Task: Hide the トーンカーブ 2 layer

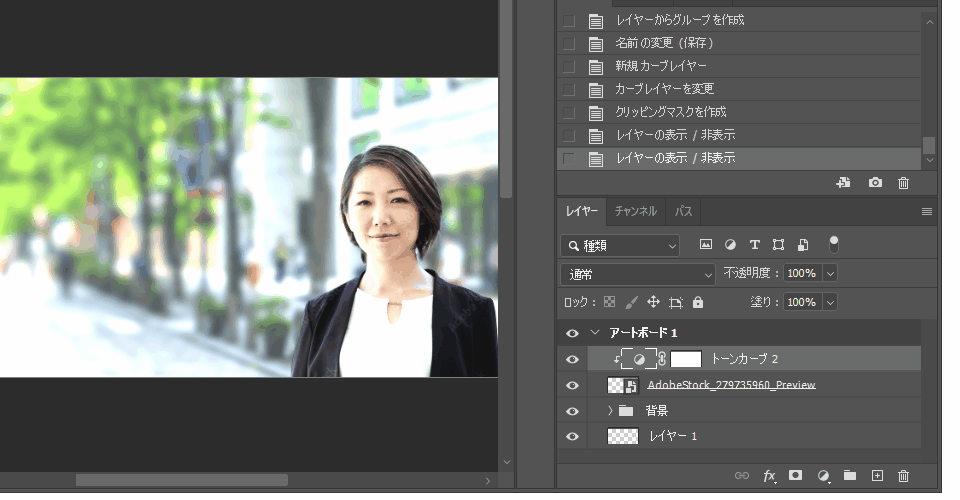Action: (x=572, y=359)
